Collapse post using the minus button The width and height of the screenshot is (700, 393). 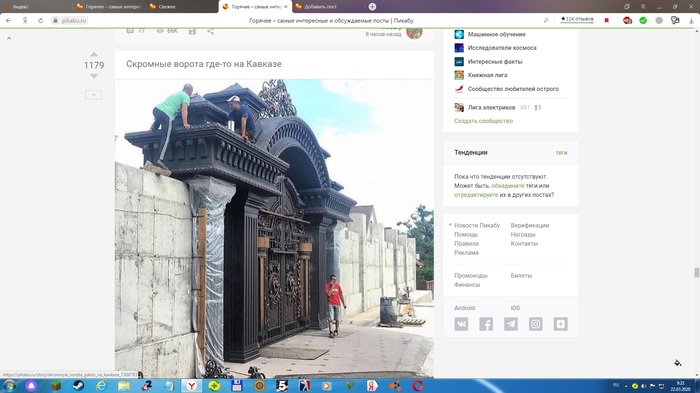(93, 95)
